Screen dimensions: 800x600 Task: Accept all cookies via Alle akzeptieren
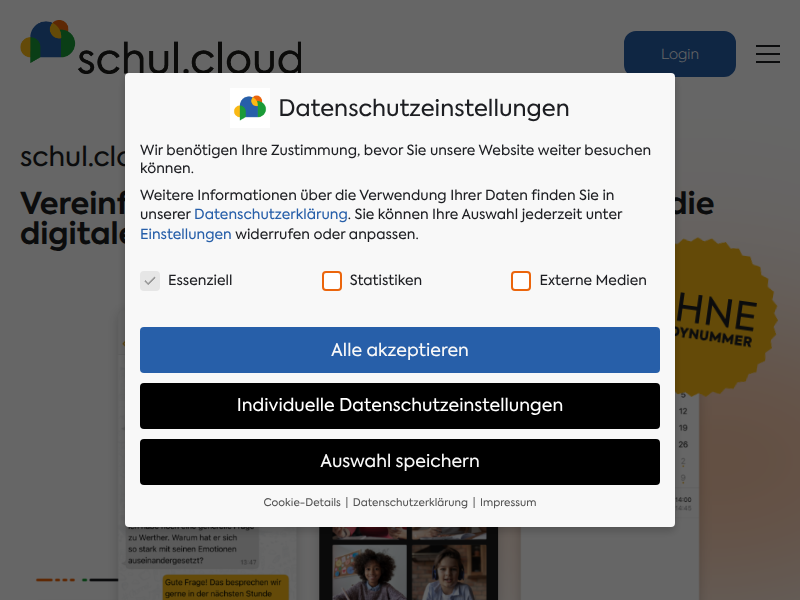click(400, 350)
